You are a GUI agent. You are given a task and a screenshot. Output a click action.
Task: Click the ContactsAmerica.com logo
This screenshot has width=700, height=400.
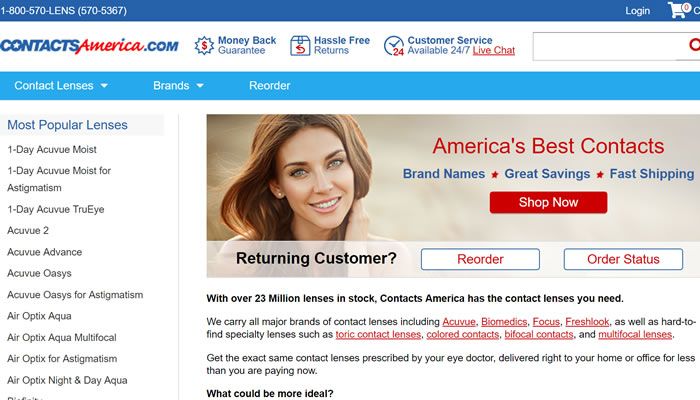point(89,46)
